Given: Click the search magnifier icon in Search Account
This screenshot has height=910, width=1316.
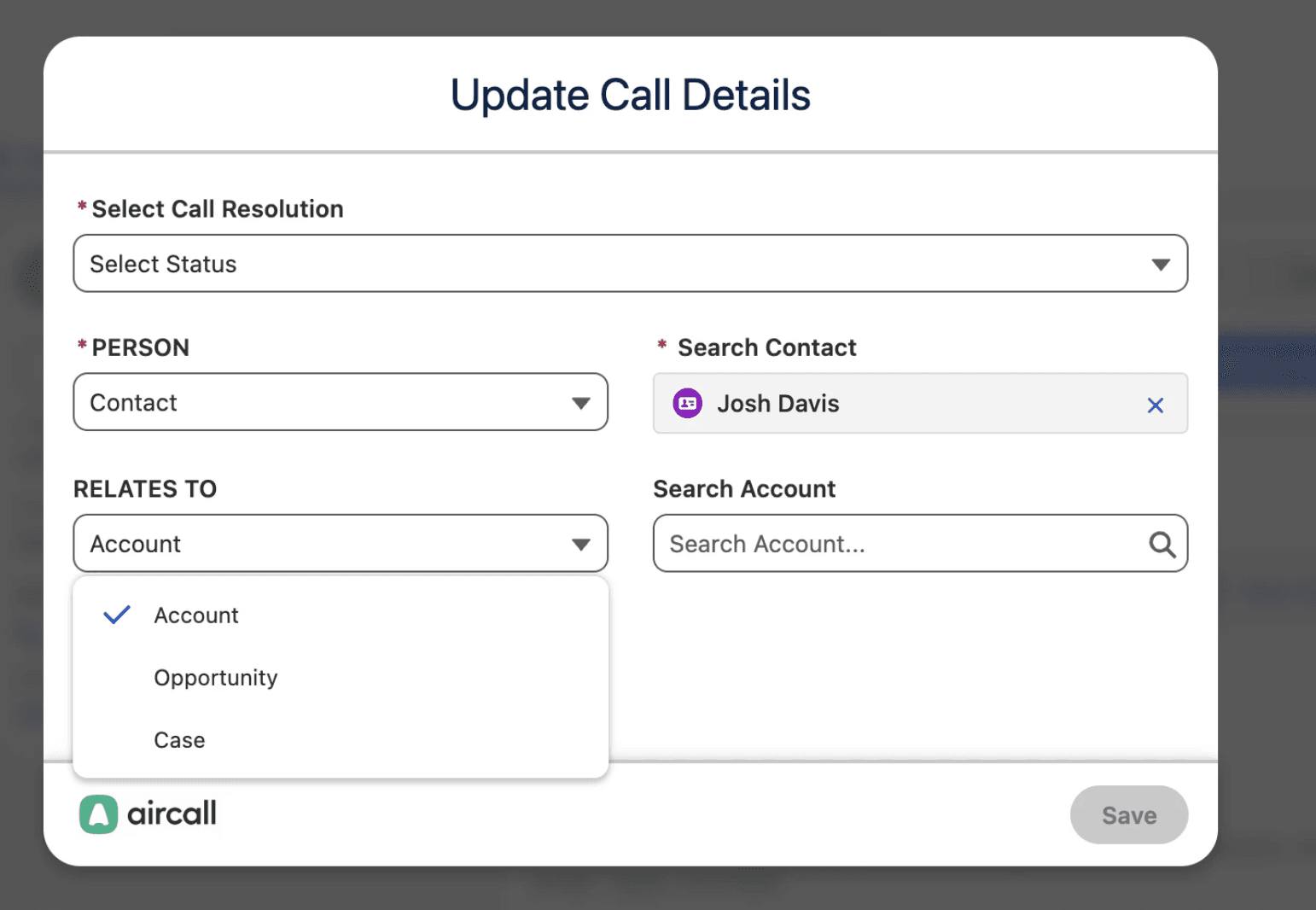Looking at the screenshot, I should point(1162,544).
